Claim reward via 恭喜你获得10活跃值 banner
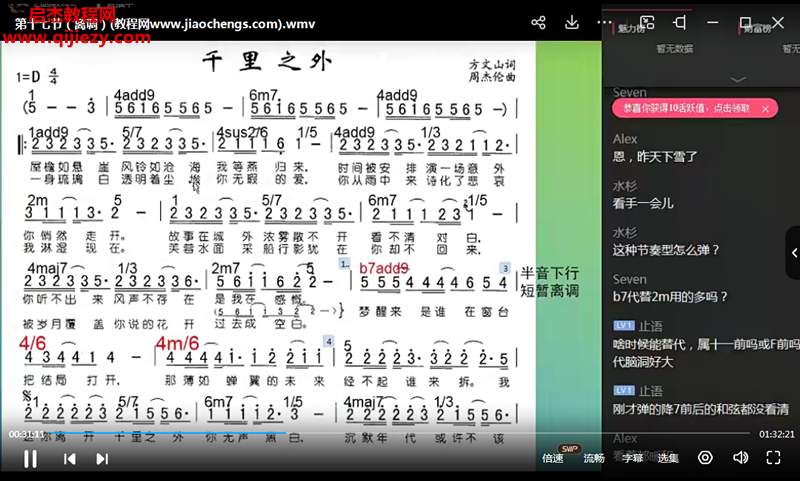 pyautogui.click(x=687, y=109)
